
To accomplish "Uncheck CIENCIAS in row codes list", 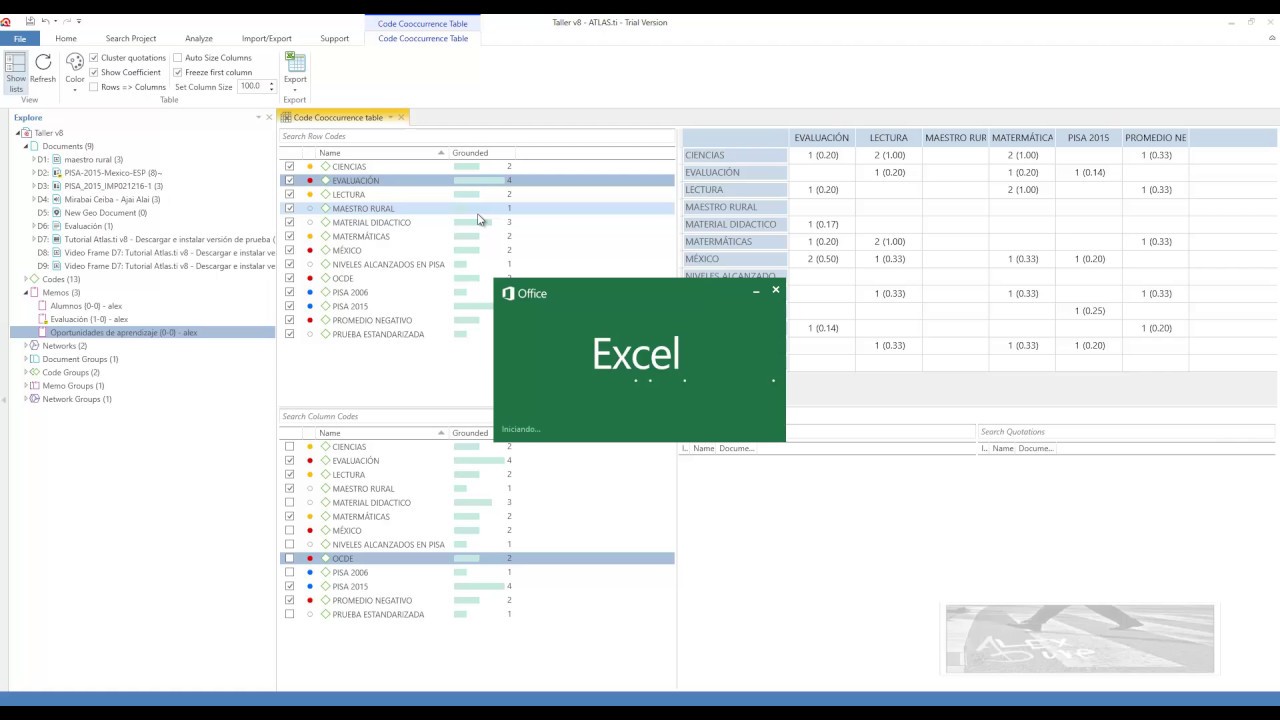I will [290, 167].
